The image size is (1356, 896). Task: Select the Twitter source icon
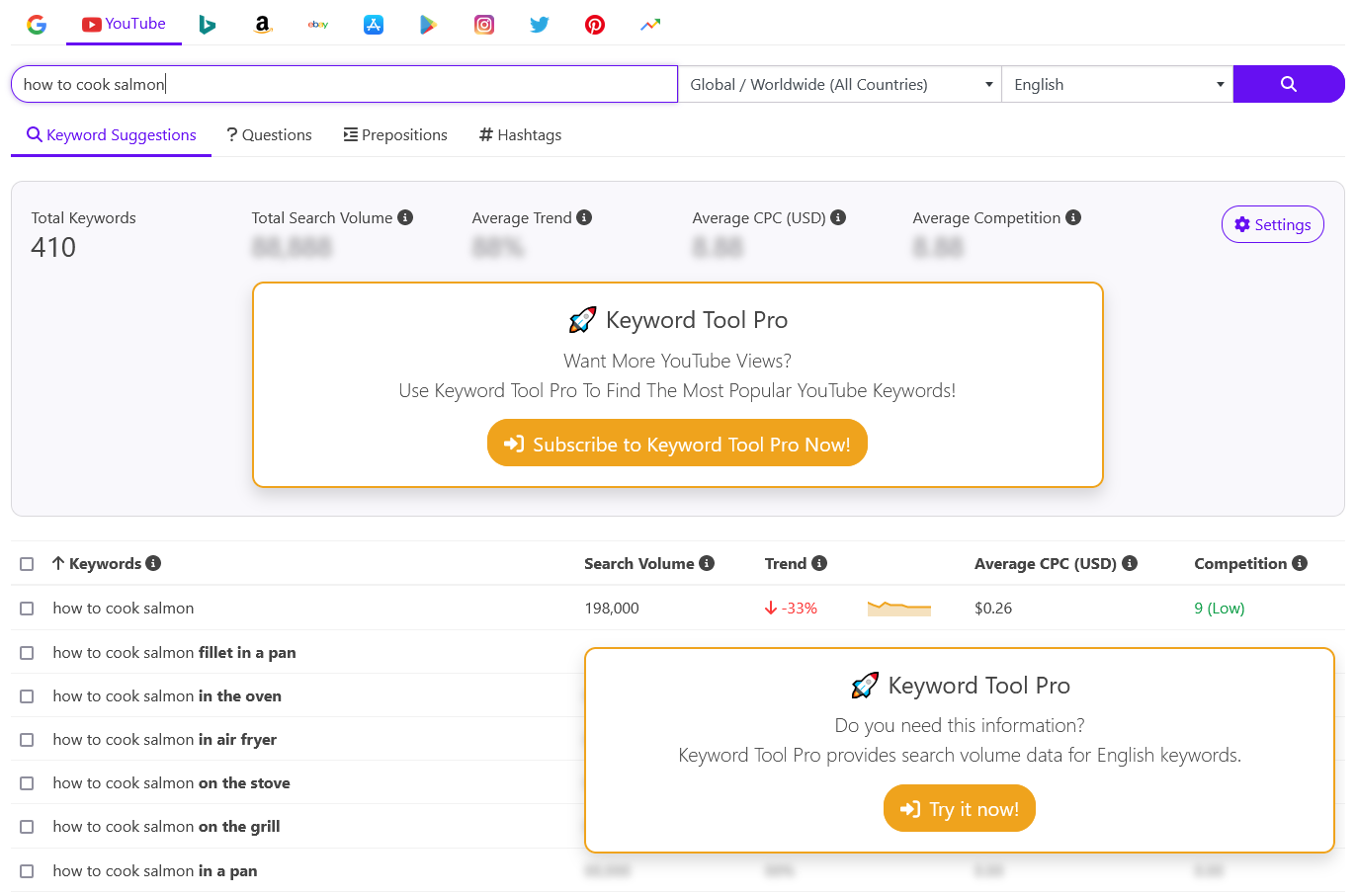click(540, 25)
